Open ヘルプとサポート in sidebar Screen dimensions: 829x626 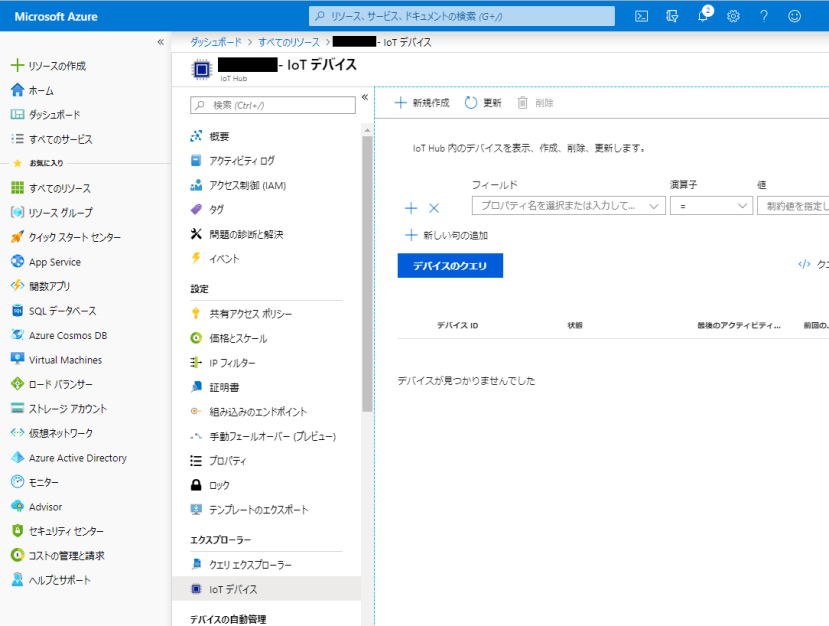click(x=51, y=580)
